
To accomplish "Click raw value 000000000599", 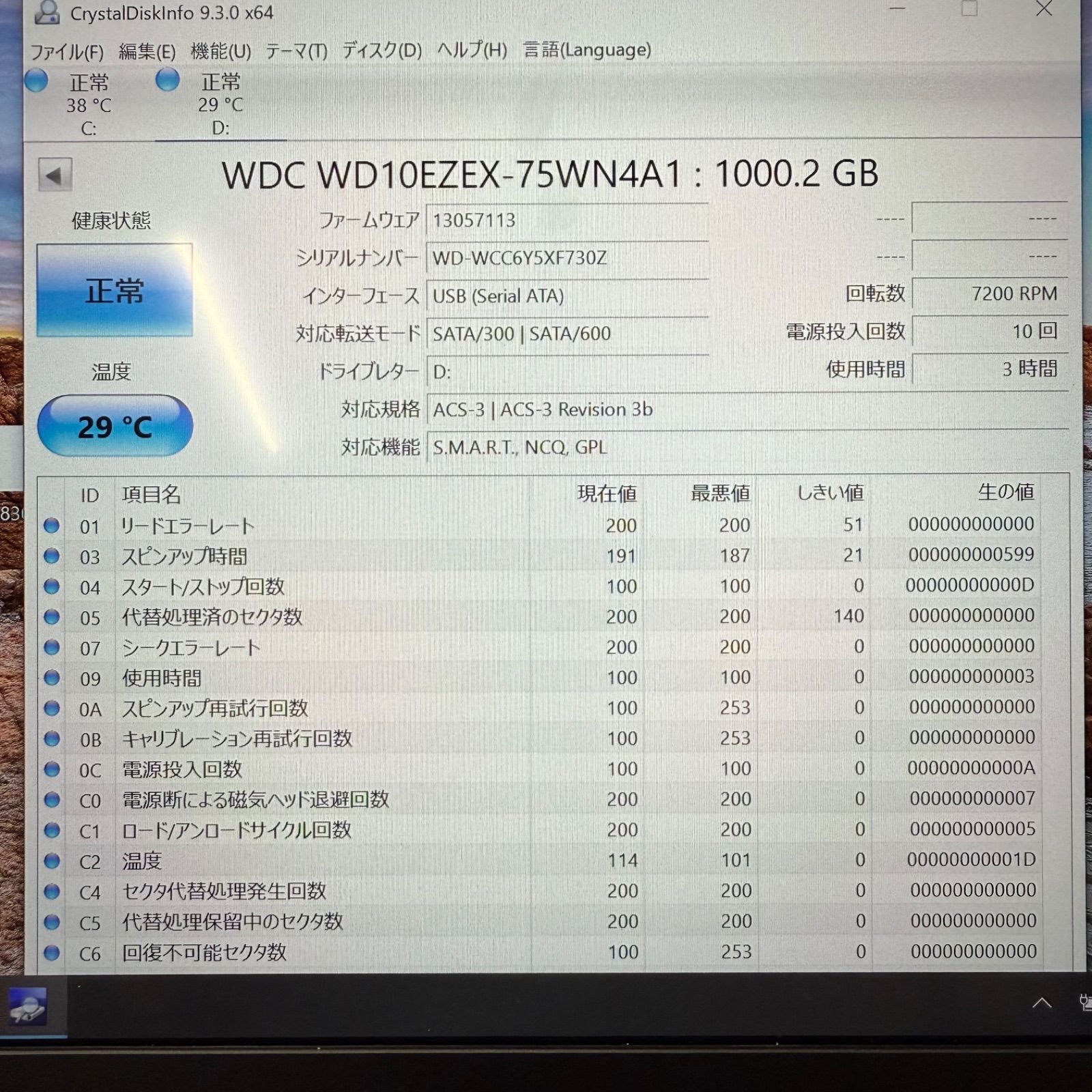I will [x=971, y=554].
